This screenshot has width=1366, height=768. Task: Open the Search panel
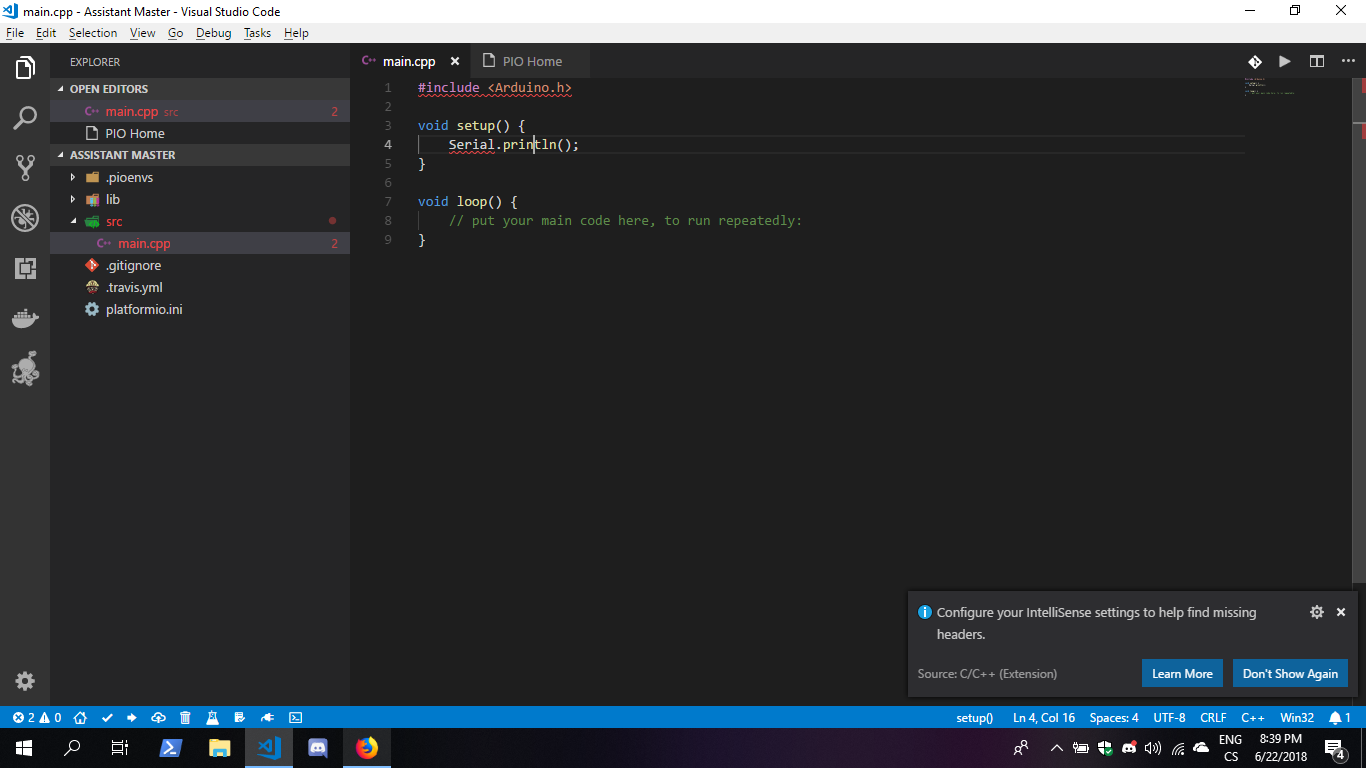coord(24,118)
